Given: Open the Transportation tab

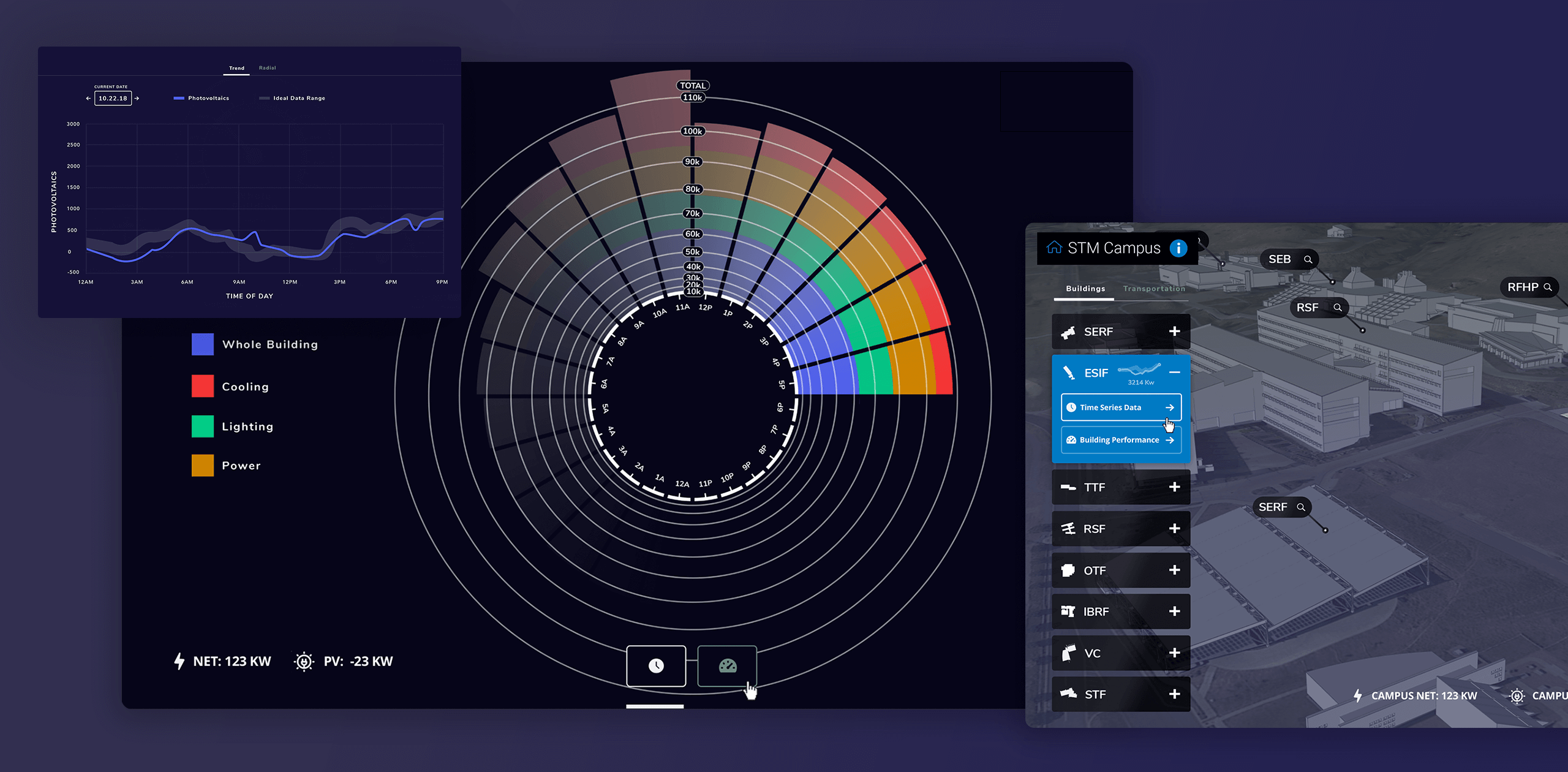Looking at the screenshot, I should click(x=1153, y=289).
